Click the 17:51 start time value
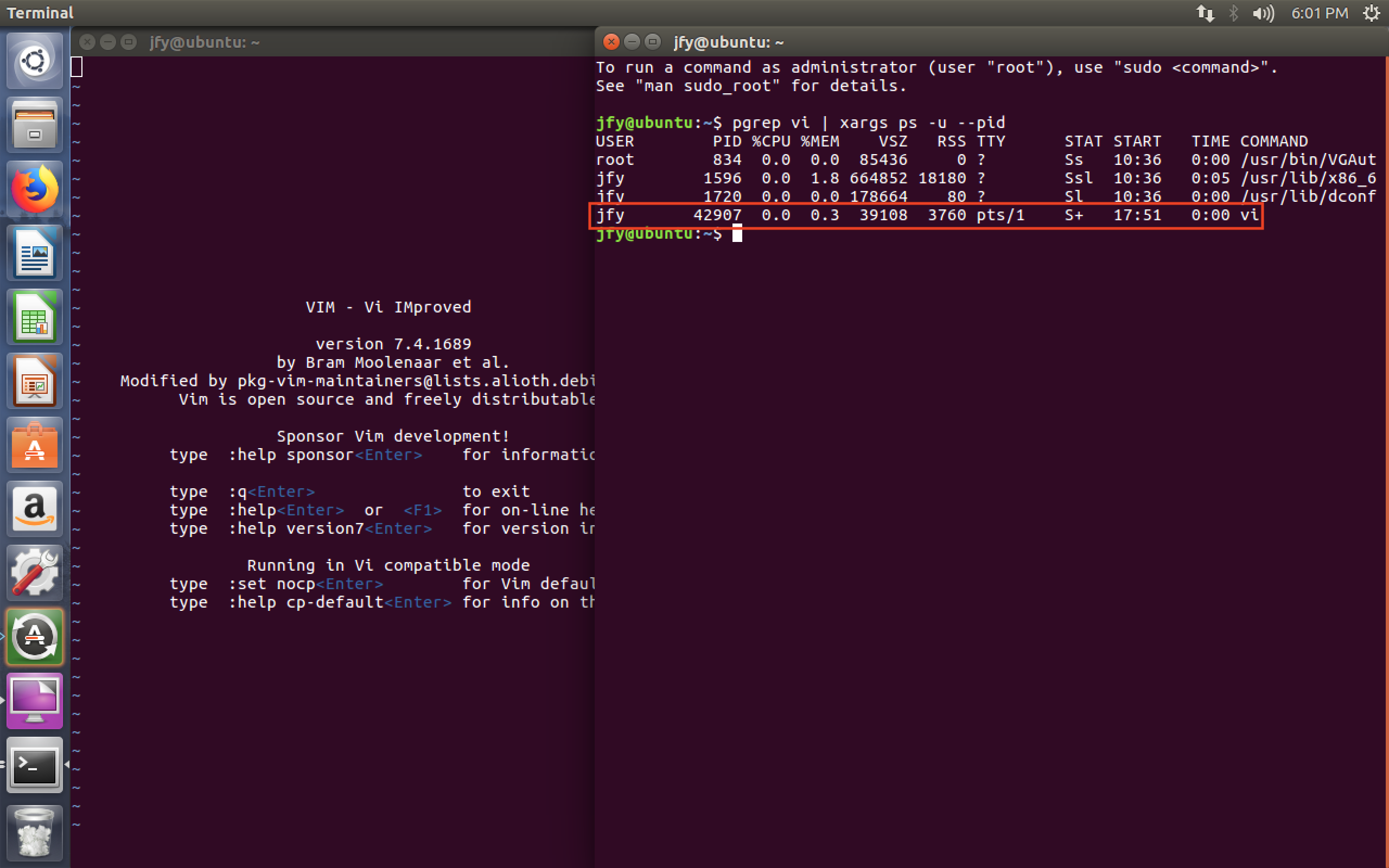 (1137, 215)
